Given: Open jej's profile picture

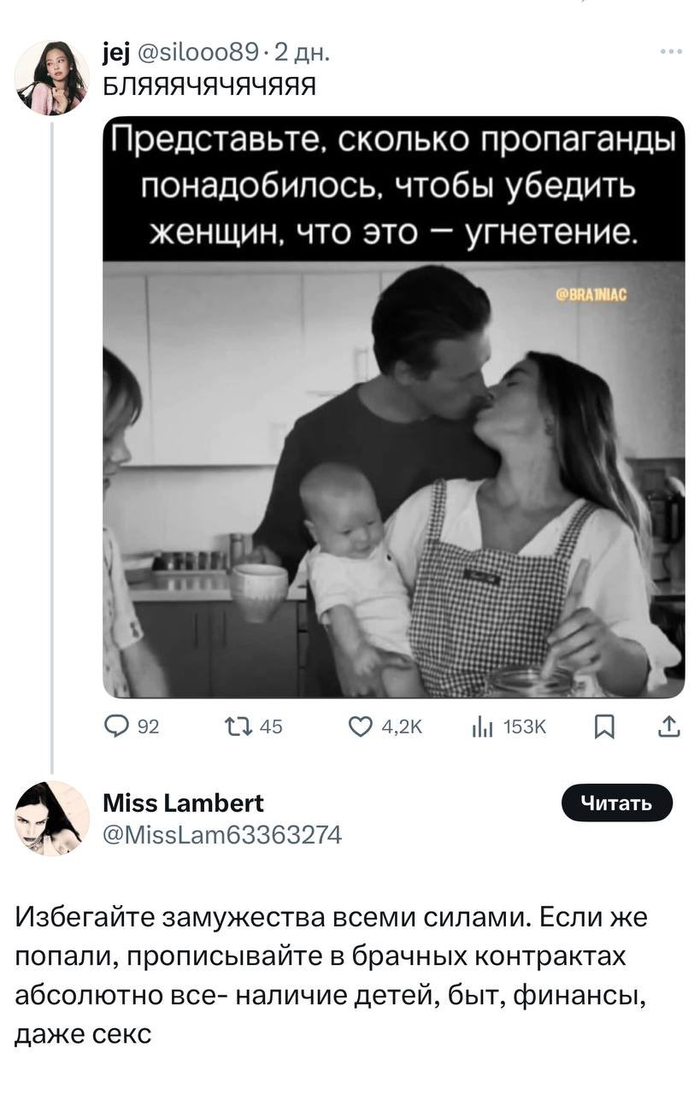Looking at the screenshot, I should pos(51,78).
